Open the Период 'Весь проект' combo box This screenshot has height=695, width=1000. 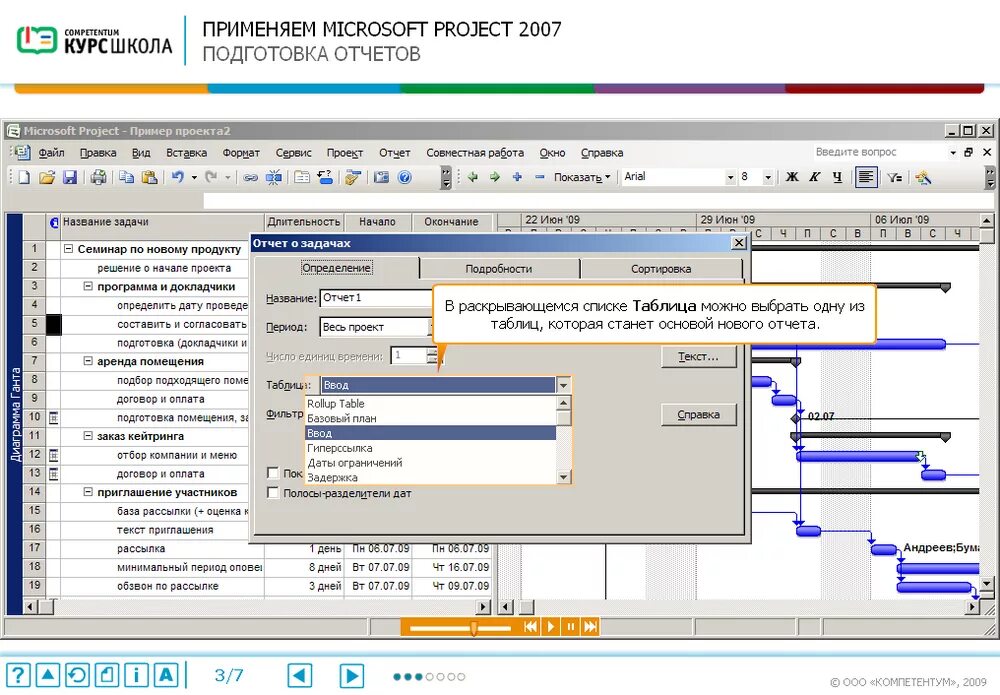377,327
